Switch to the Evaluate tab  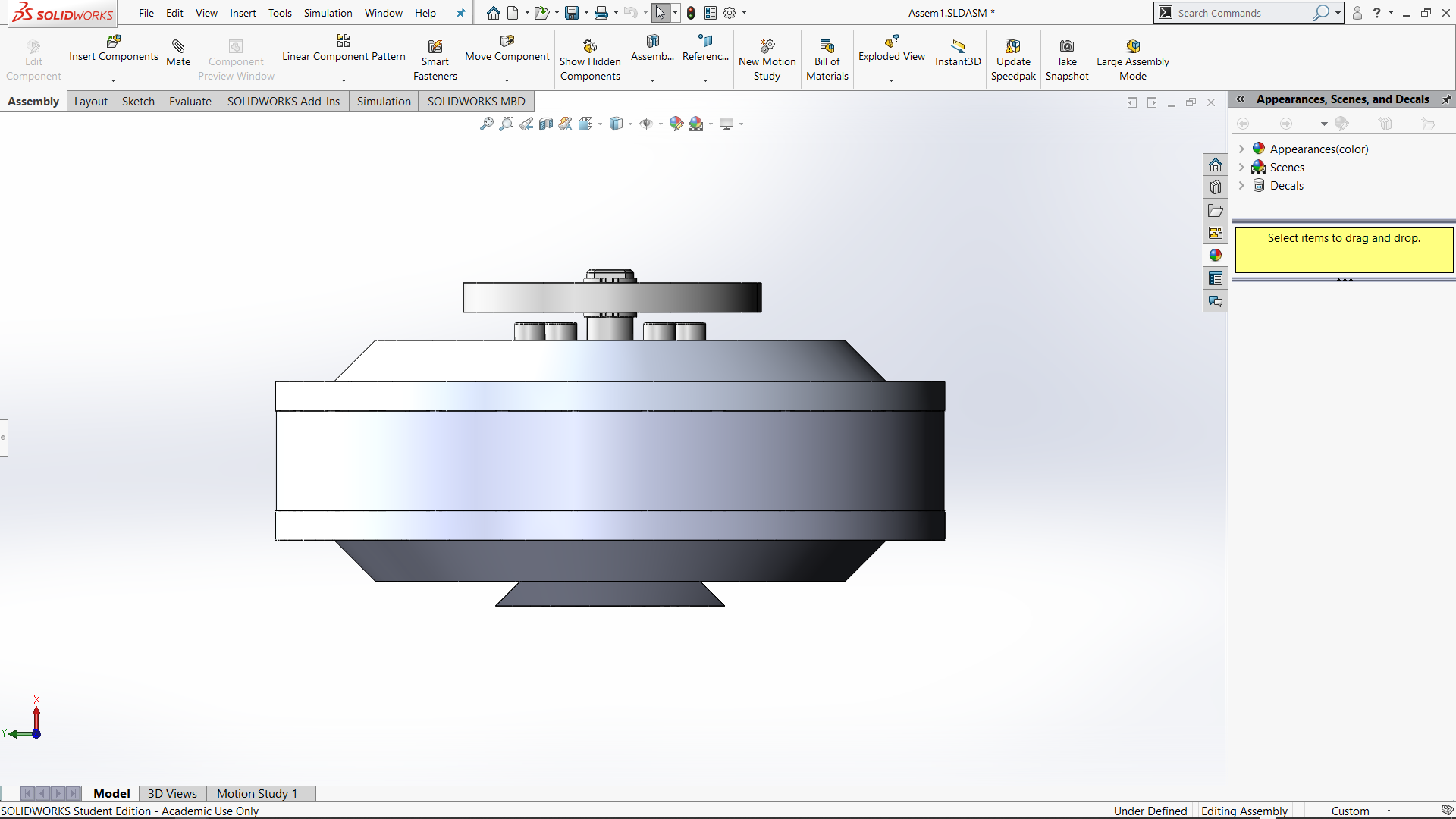(190, 102)
